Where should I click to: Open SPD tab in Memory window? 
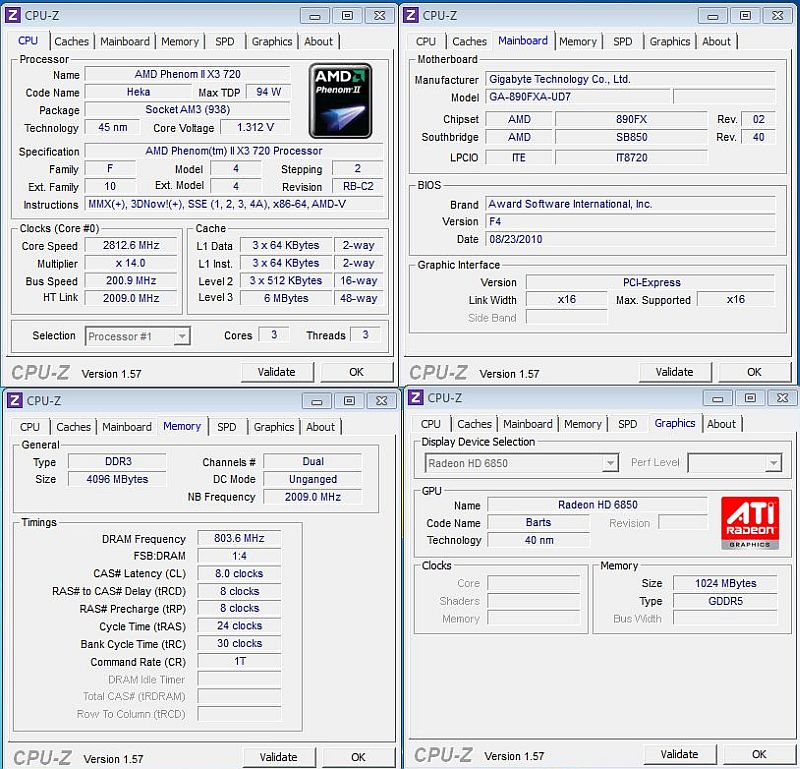[x=227, y=427]
